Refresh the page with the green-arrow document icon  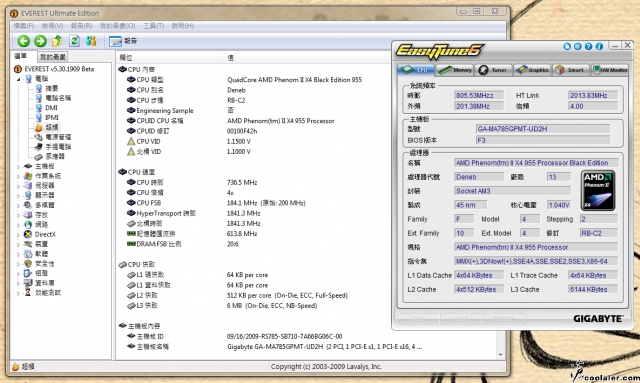74,41
